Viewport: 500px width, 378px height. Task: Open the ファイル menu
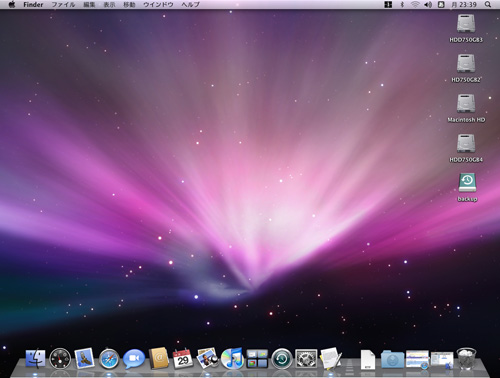point(63,5)
